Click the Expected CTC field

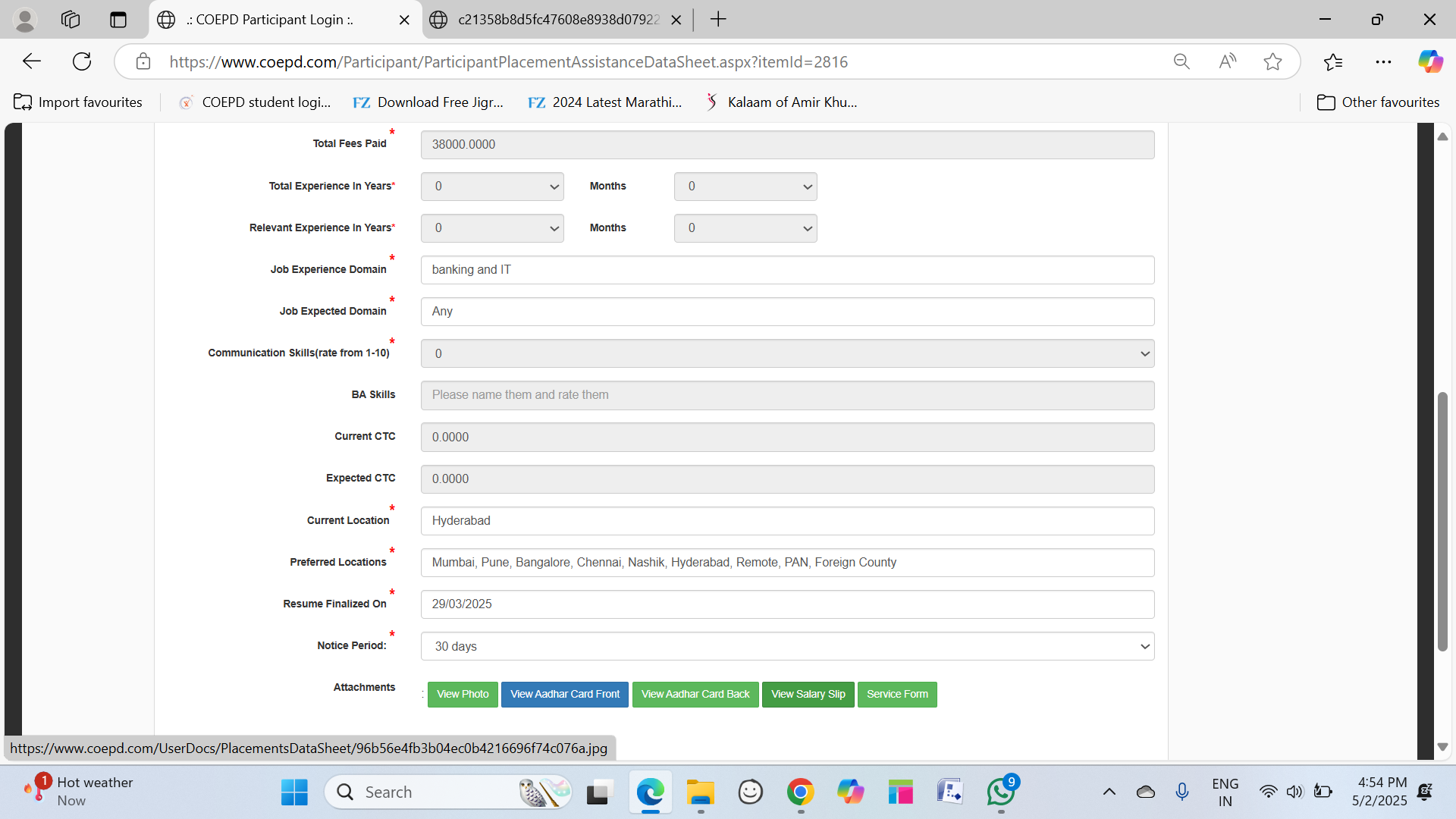[787, 479]
